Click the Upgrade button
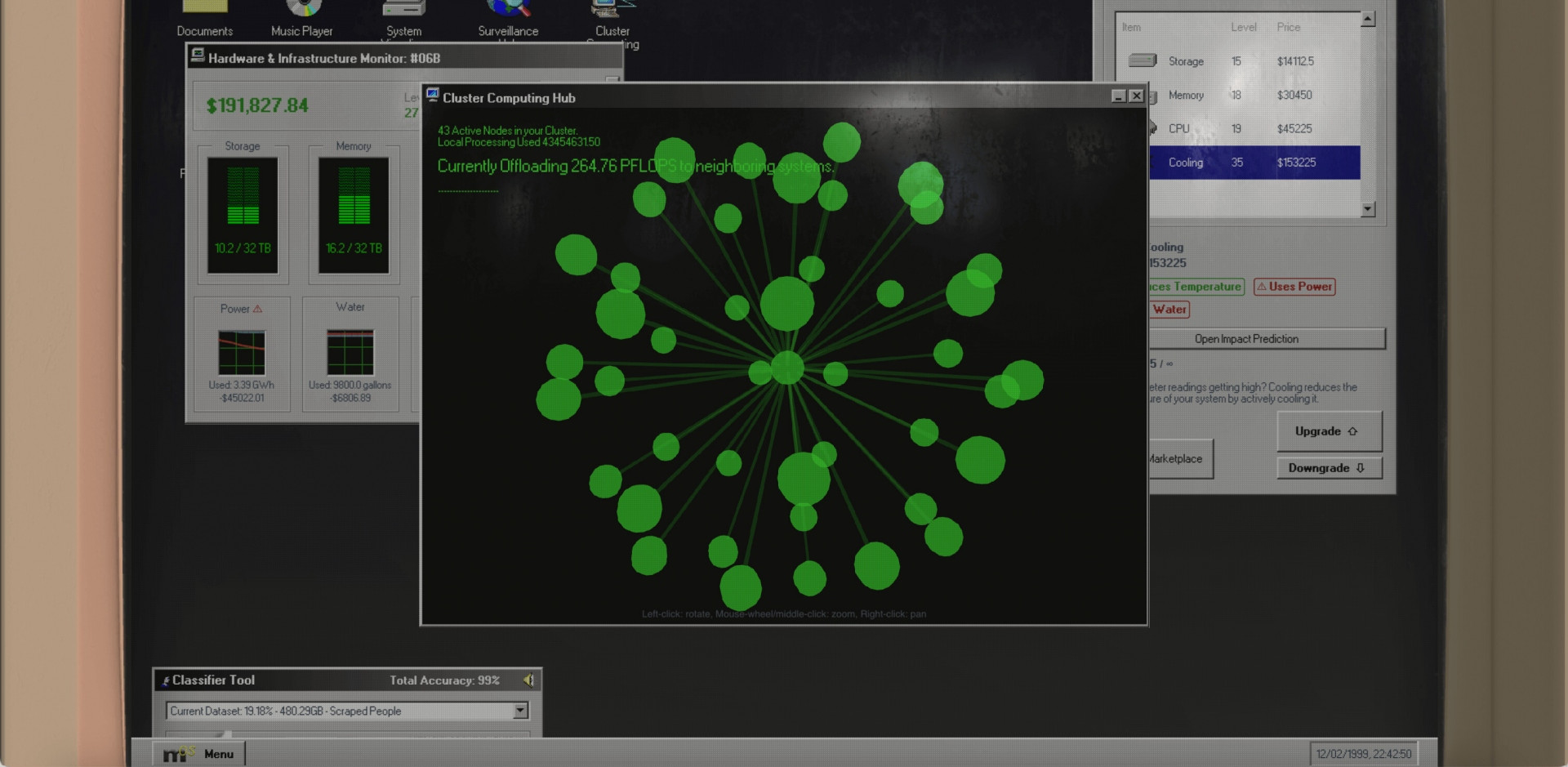Screen dimensions: 1568x767 pos(1329,431)
